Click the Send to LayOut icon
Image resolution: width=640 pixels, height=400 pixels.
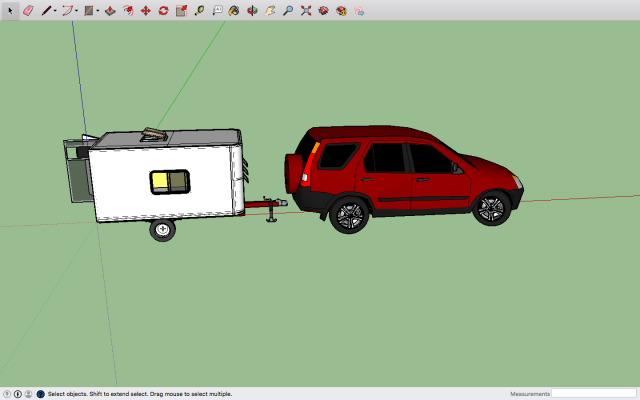pyautogui.click(x=359, y=11)
